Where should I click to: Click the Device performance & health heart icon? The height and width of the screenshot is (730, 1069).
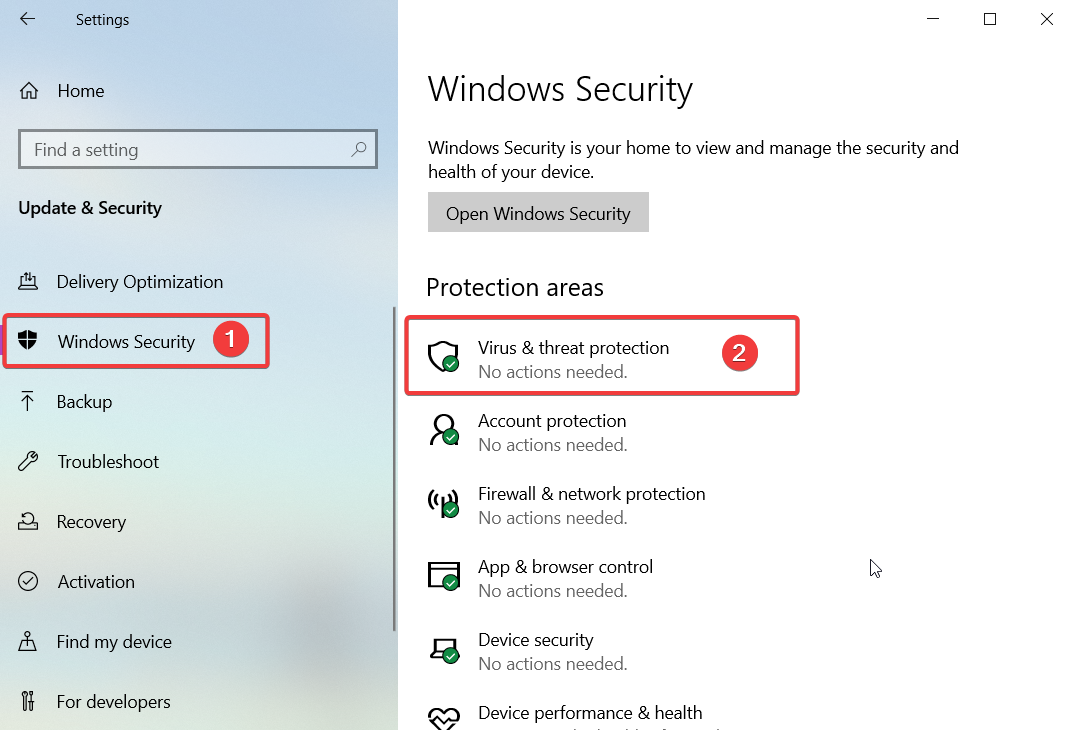tap(443, 718)
